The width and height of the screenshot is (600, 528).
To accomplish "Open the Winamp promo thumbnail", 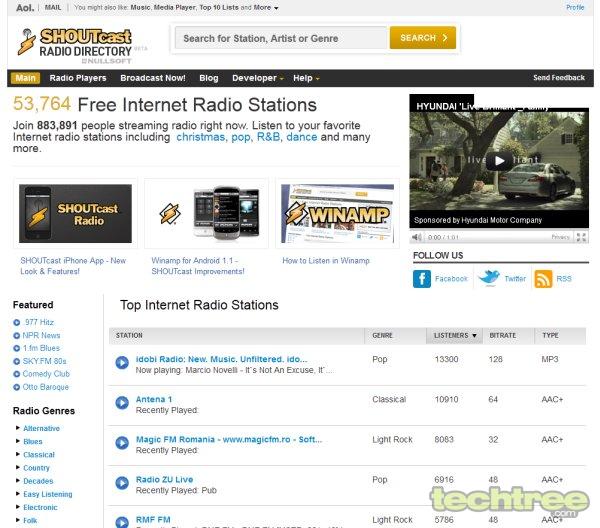I will 338,213.
